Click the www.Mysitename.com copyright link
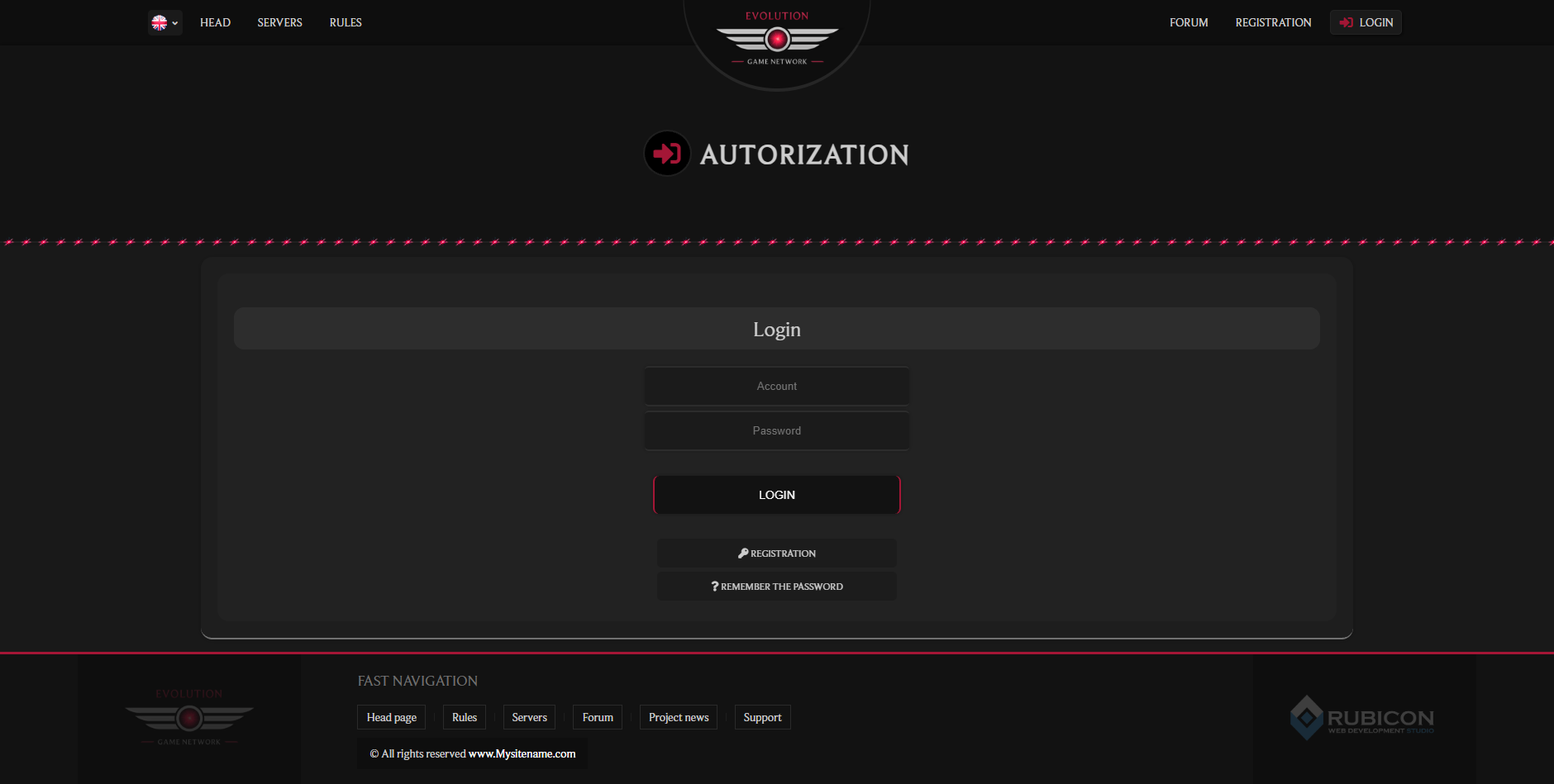Screen dimensions: 1554x784 [522, 753]
